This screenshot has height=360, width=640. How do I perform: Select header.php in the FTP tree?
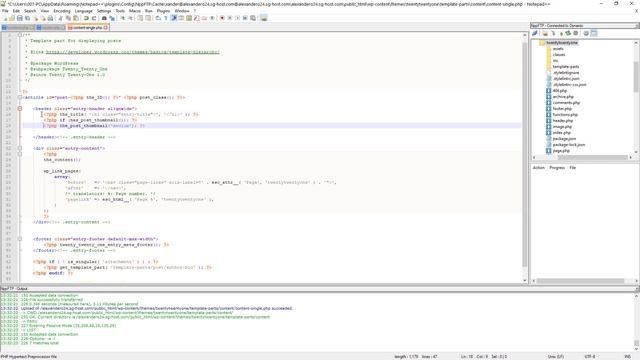(563, 121)
